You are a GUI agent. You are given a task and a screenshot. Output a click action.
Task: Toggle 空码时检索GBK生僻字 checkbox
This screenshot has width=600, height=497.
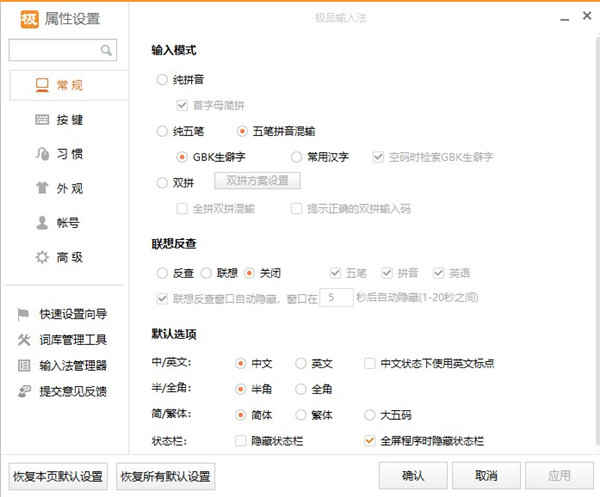(378, 157)
